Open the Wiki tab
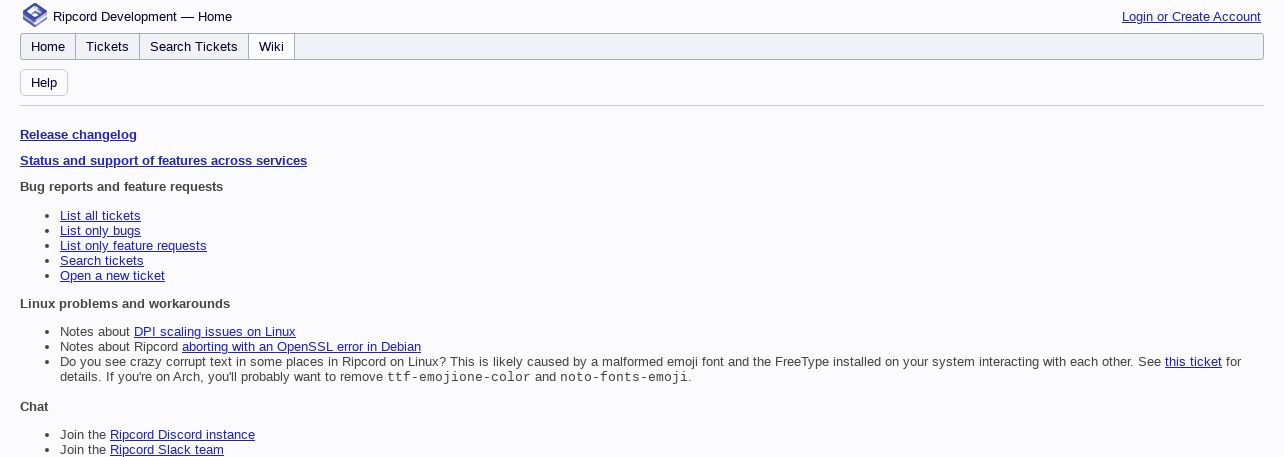1284x457 pixels. [x=271, y=47]
